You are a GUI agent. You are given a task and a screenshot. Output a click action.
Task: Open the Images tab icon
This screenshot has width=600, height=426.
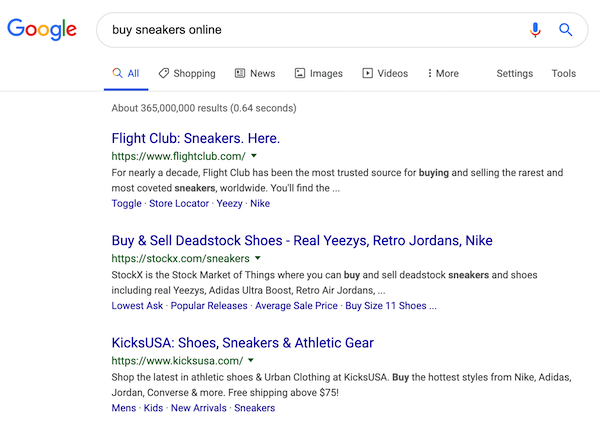[x=300, y=73]
